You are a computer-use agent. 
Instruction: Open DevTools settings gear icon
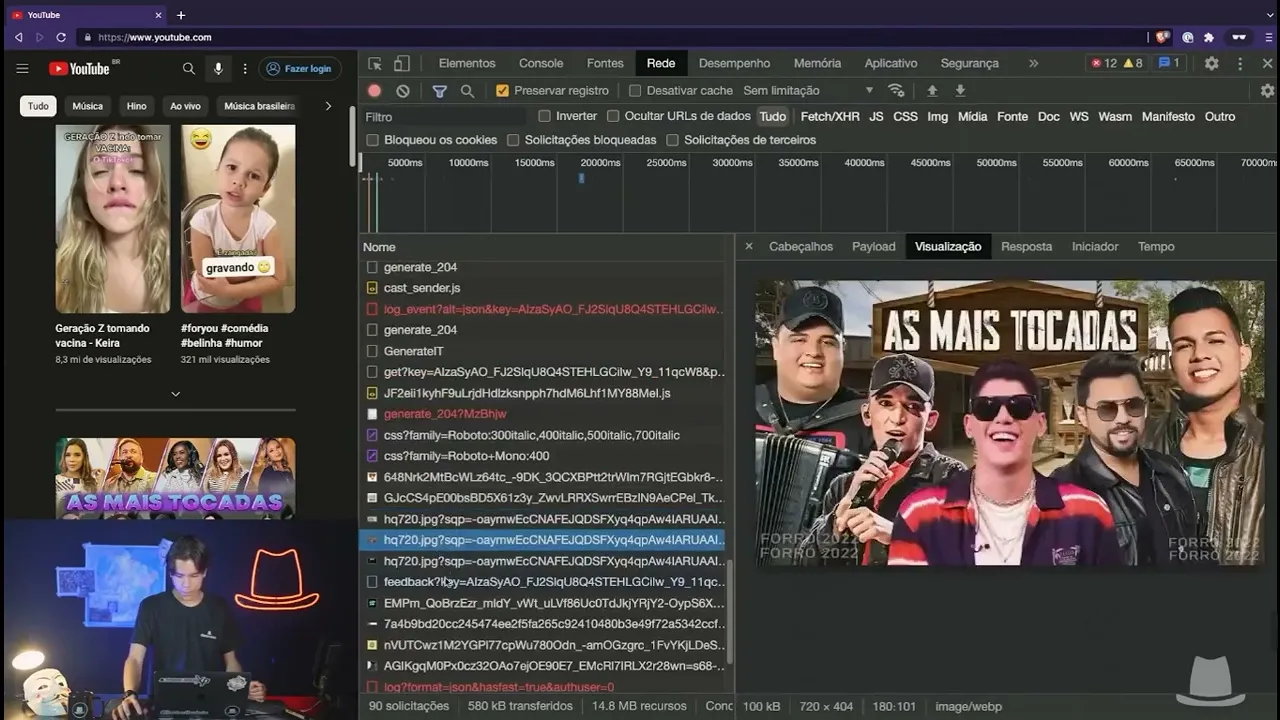(x=1211, y=63)
